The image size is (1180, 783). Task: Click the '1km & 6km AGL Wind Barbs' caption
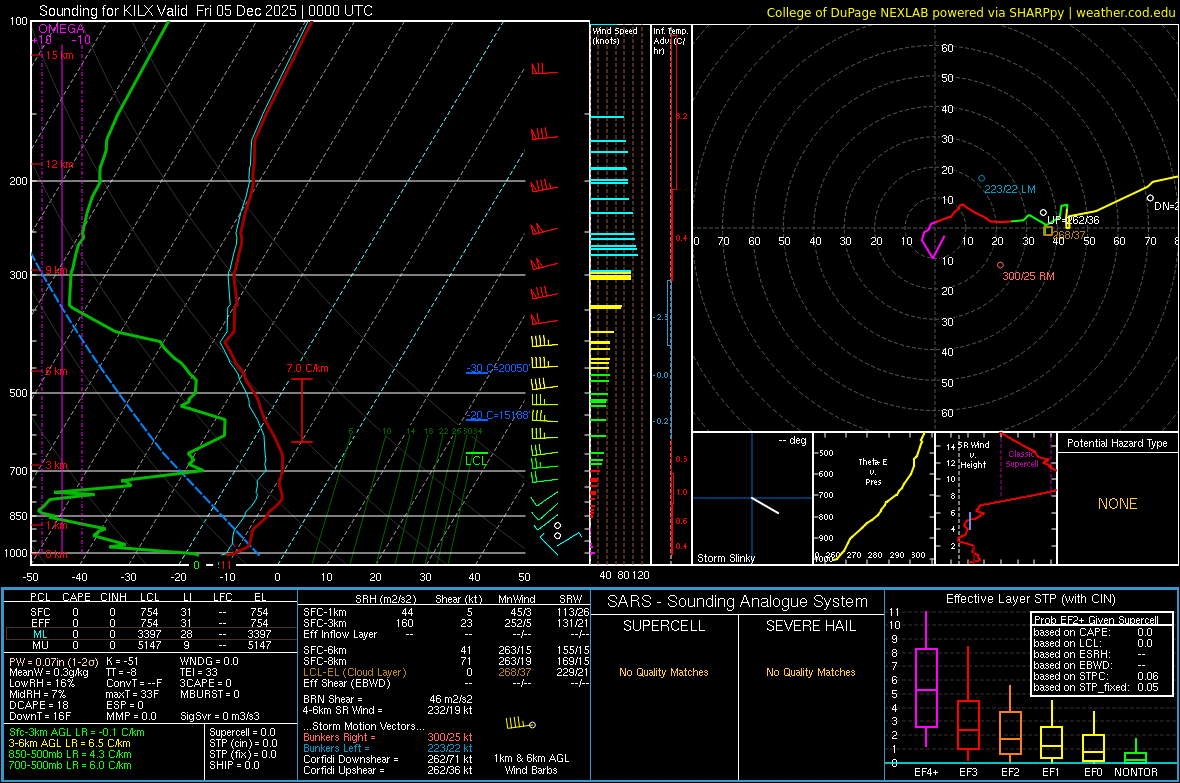pos(531,764)
